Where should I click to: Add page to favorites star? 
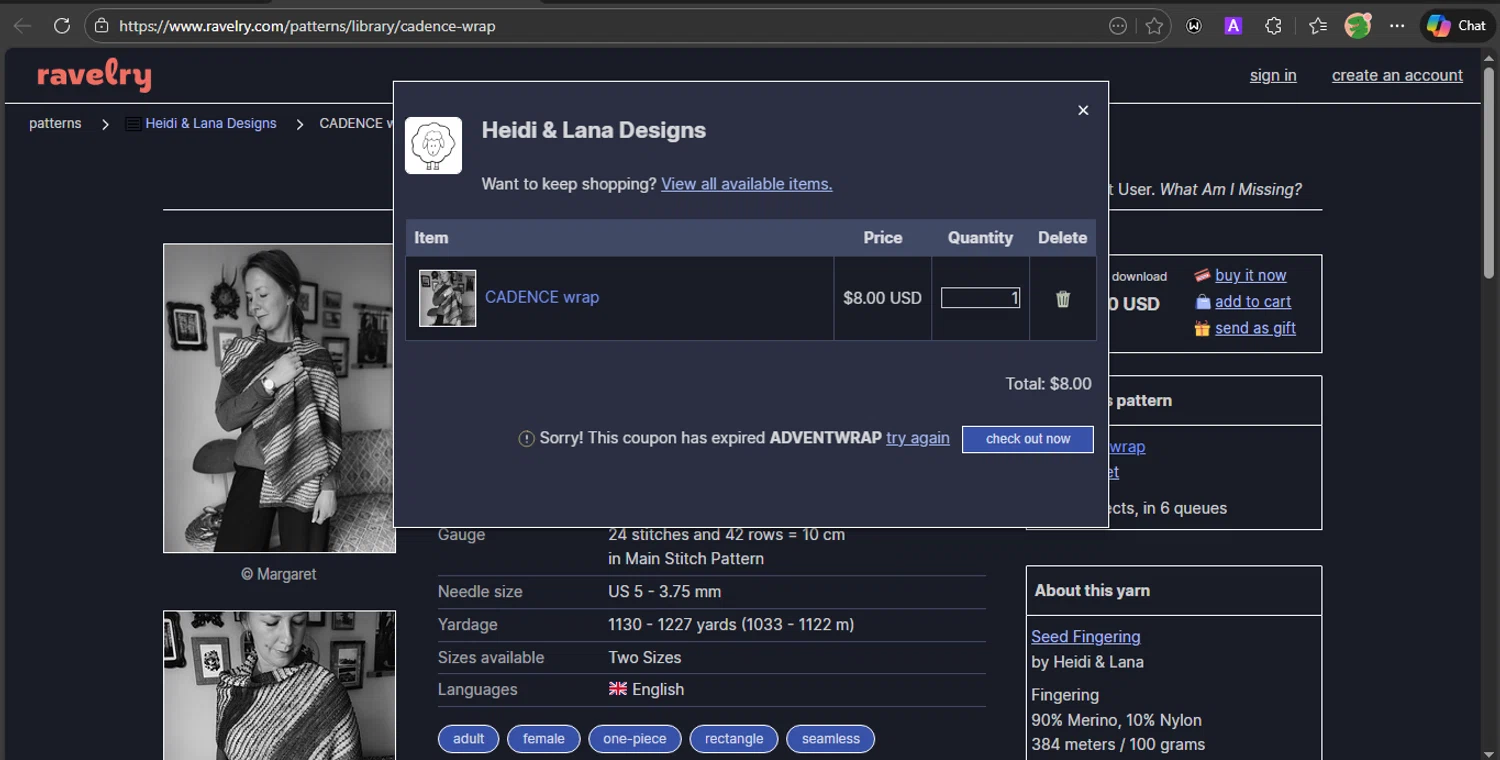click(1154, 26)
